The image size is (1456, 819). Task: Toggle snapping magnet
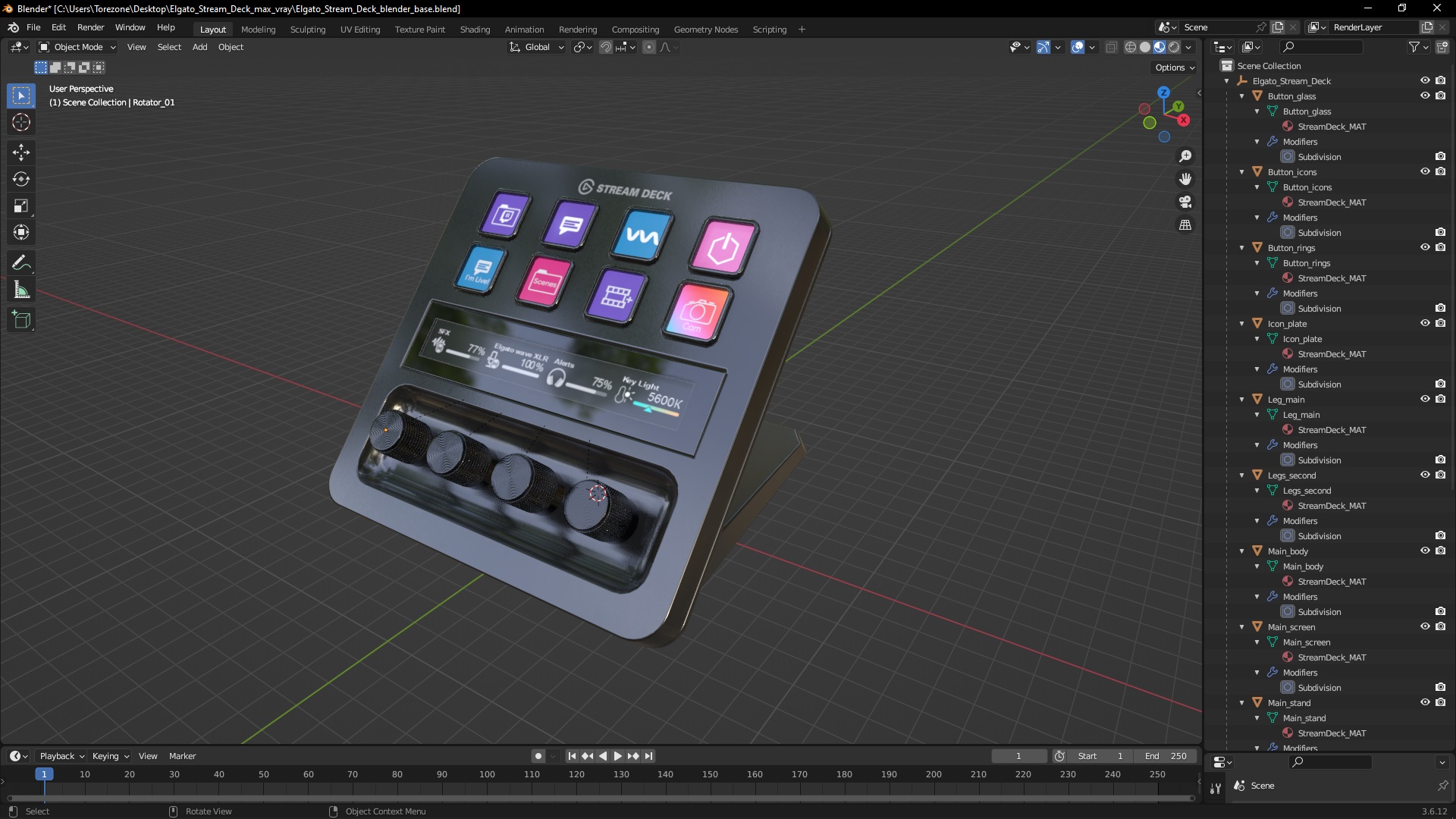(x=606, y=47)
